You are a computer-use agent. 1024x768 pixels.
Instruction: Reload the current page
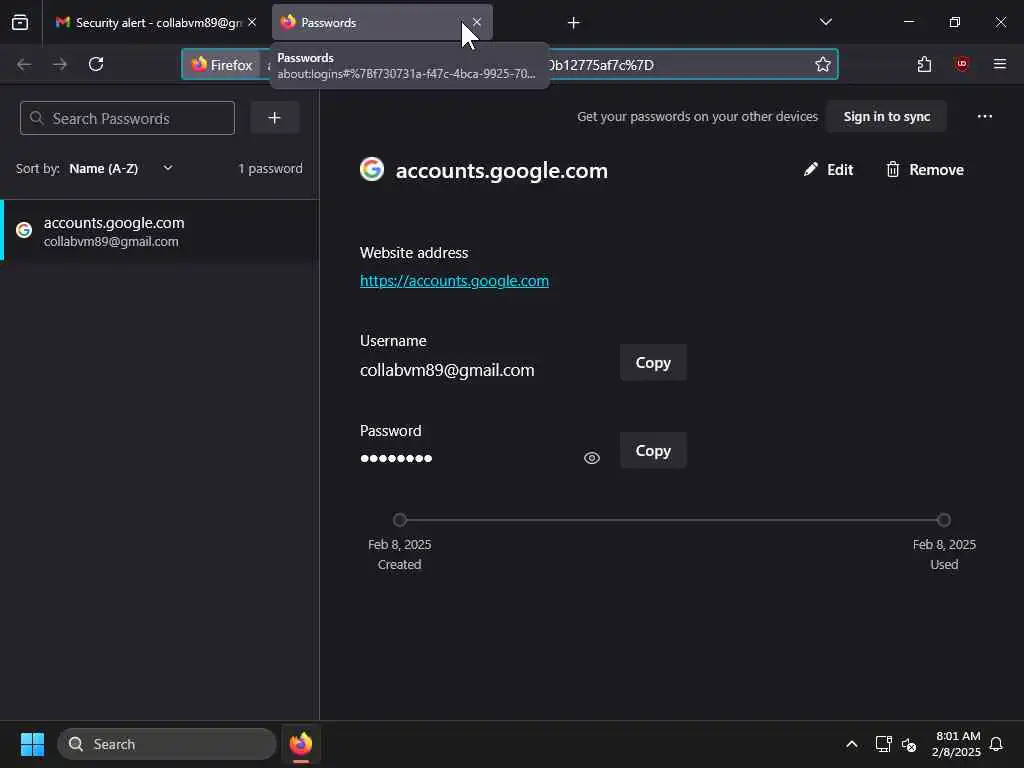(96, 64)
